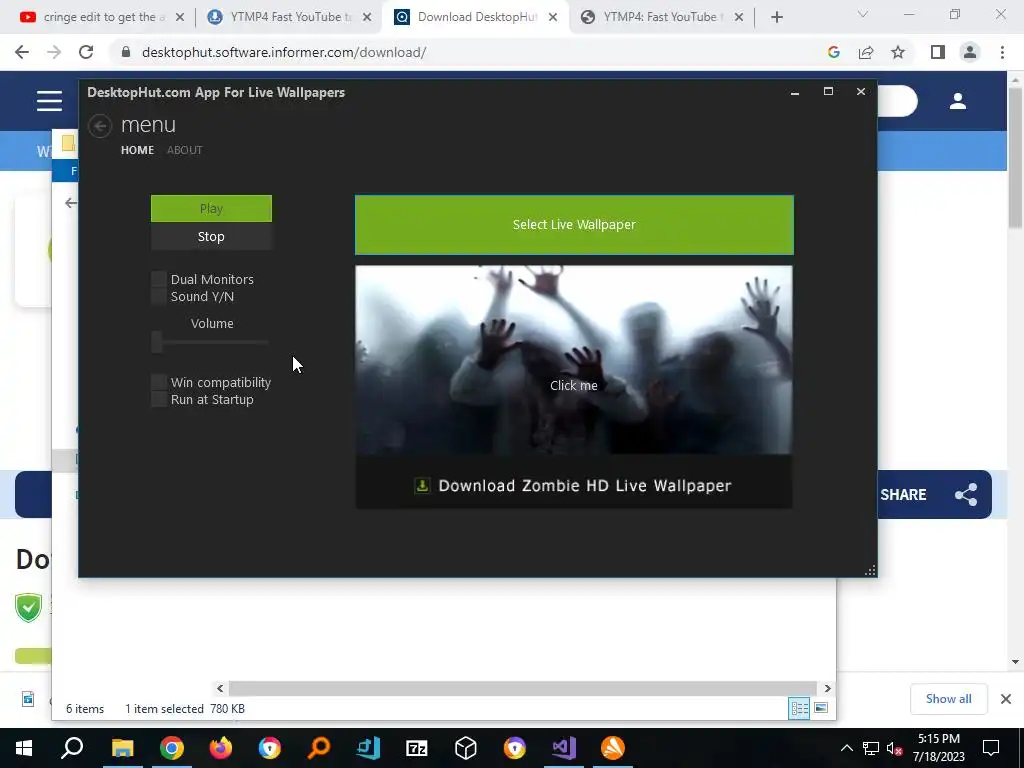The image size is (1024, 768).
Task: Close the Chrome downloads bar
Action: click(1006, 699)
